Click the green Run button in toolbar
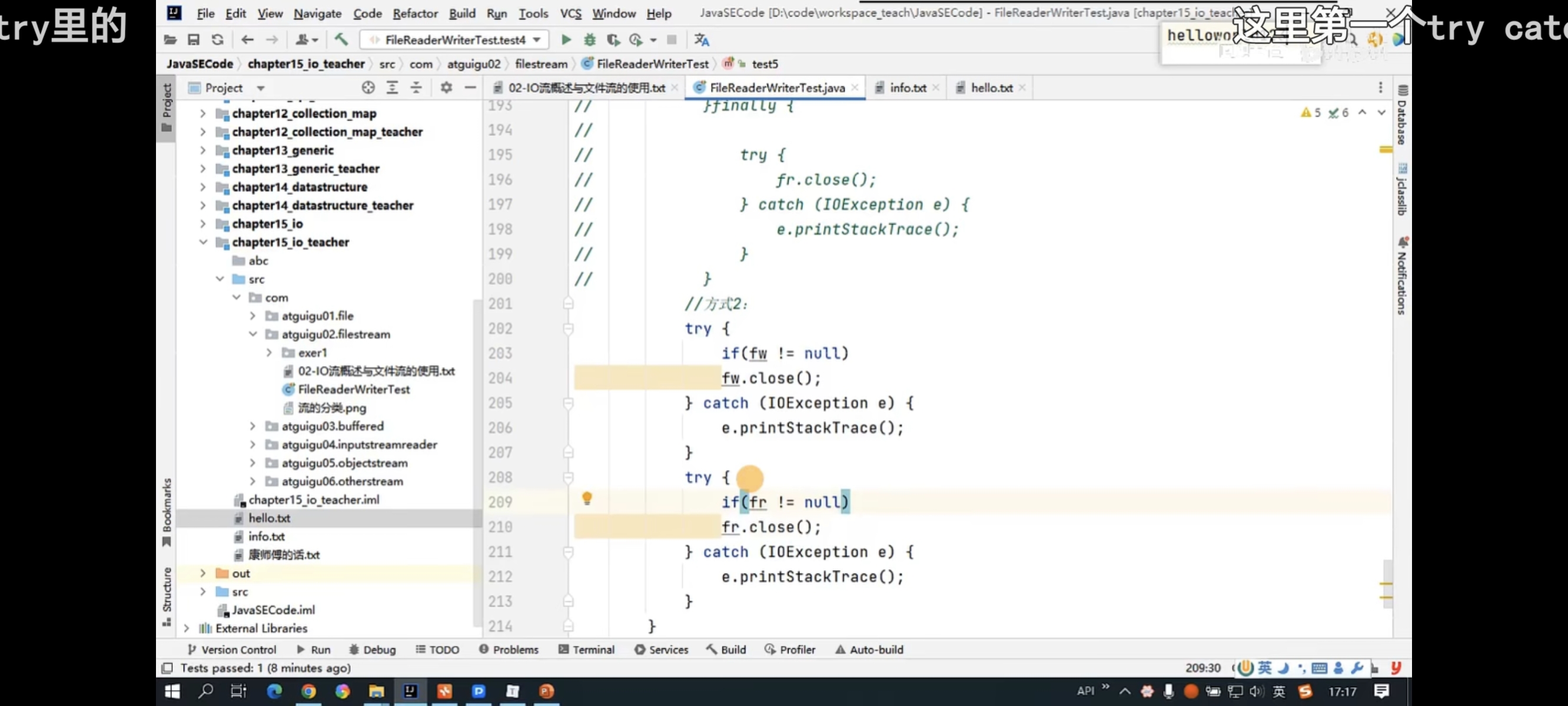Image resolution: width=1568 pixels, height=706 pixels. coord(566,39)
